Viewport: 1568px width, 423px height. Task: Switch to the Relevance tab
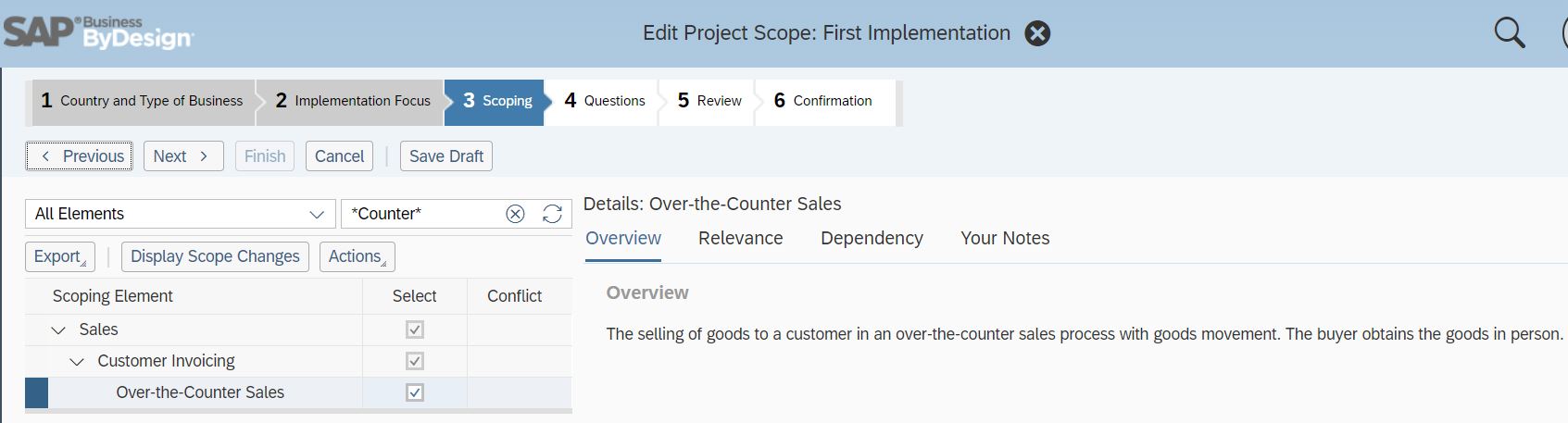click(x=741, y=239)
